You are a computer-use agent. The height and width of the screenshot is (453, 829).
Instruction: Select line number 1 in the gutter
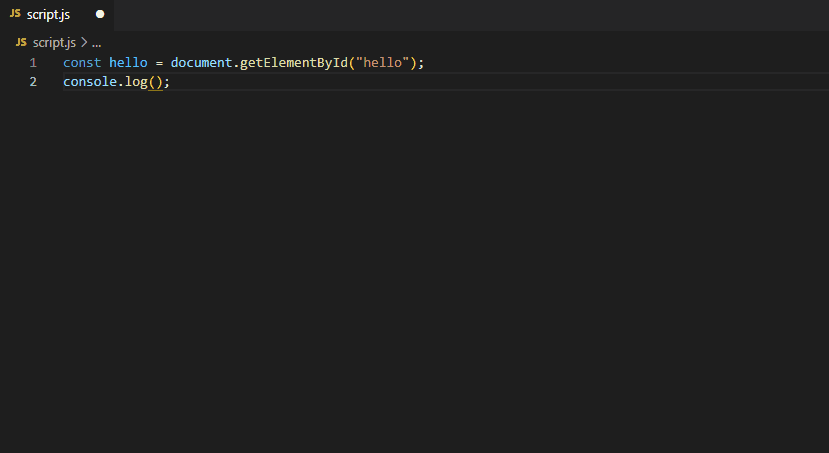click(x=33, y=63)
